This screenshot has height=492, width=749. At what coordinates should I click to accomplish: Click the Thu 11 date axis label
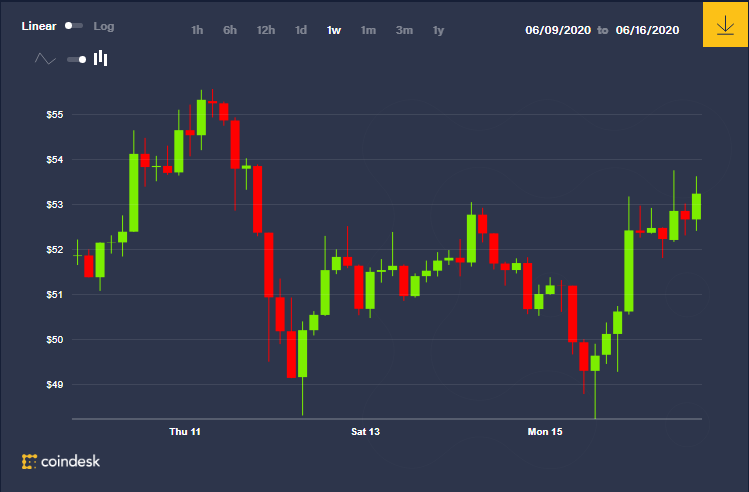[185, 432]
